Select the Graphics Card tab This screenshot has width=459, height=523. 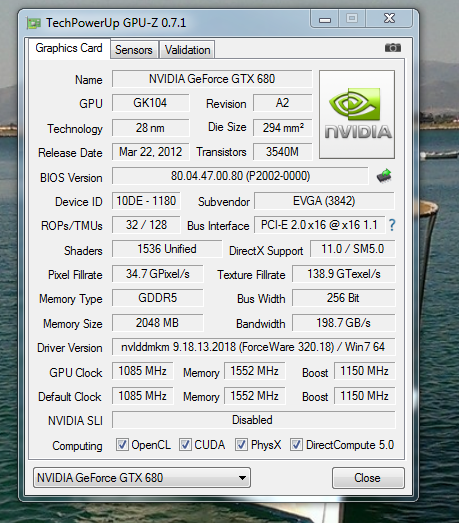coord(69,48)
